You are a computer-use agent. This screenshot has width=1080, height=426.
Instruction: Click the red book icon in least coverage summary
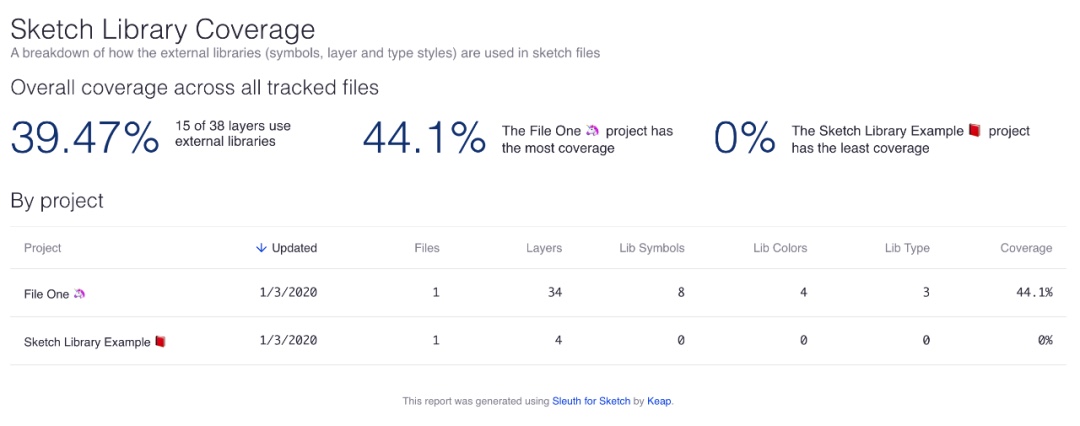pos(974,131)
